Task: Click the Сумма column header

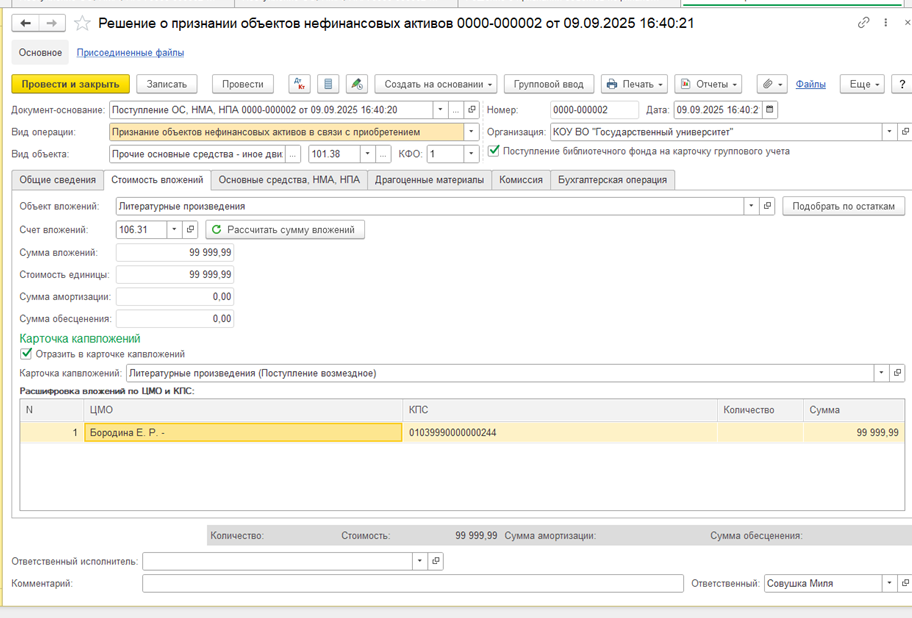Action: pyautogui.click(x=853, y=410)
